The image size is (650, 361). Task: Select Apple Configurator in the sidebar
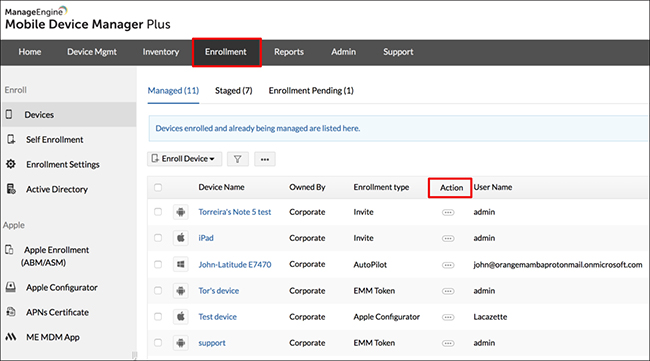pos(62,287)
